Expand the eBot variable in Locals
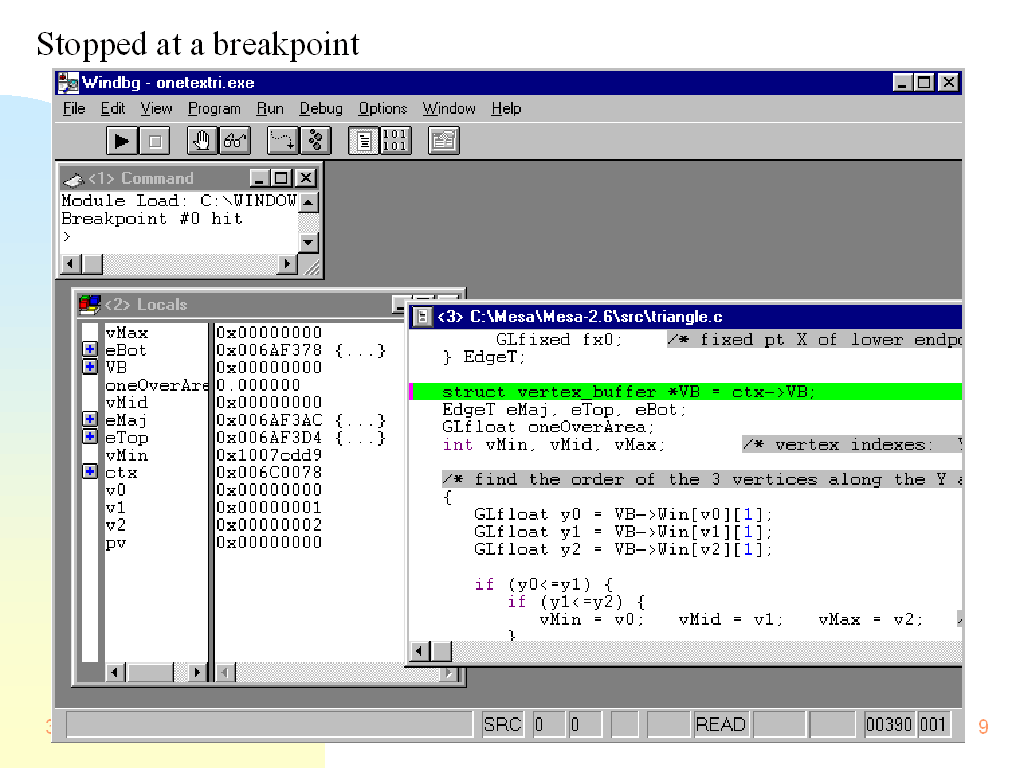 (x=90, y=350)
